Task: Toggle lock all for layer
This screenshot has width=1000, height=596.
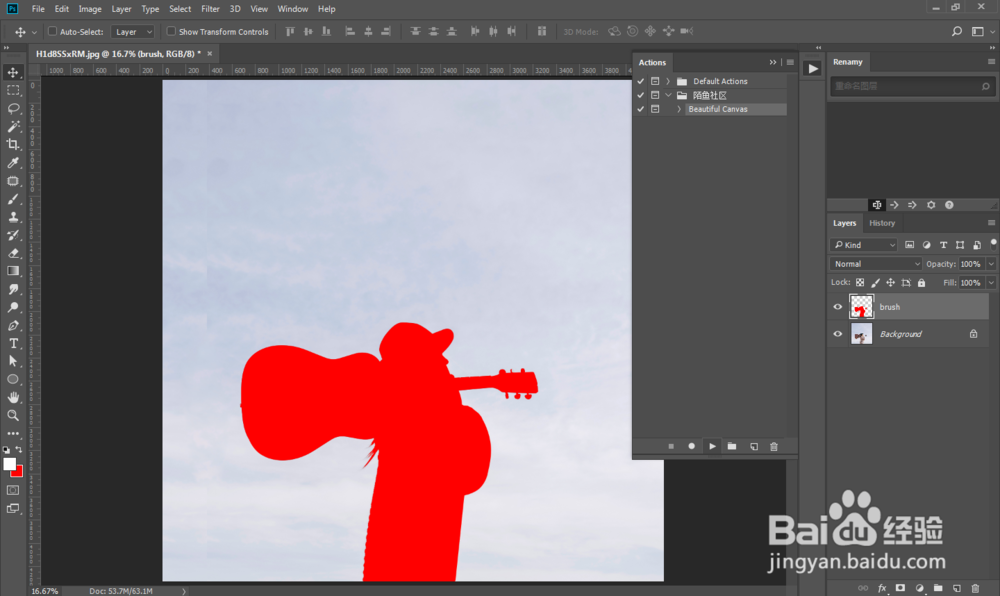Action: pos(921,282)
